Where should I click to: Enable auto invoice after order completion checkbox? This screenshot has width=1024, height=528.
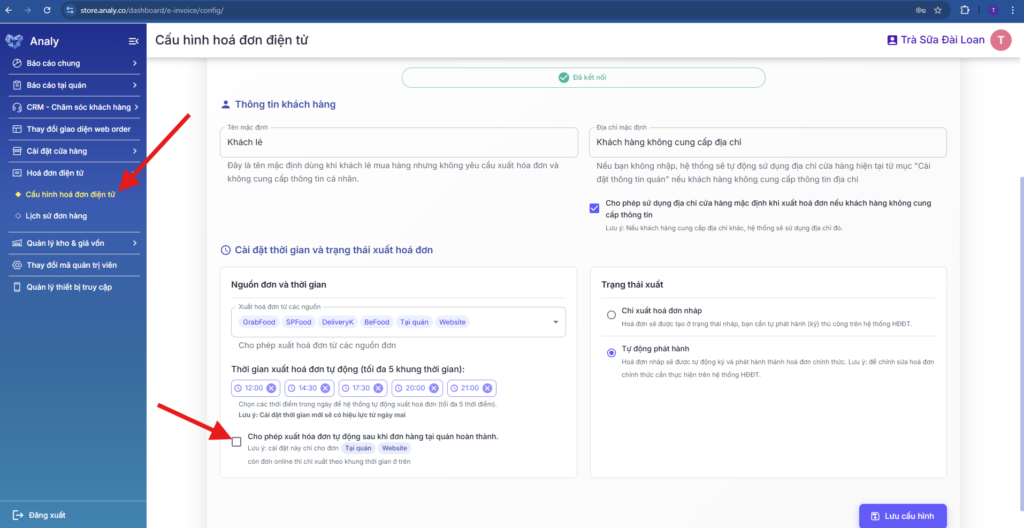[236, 441]
